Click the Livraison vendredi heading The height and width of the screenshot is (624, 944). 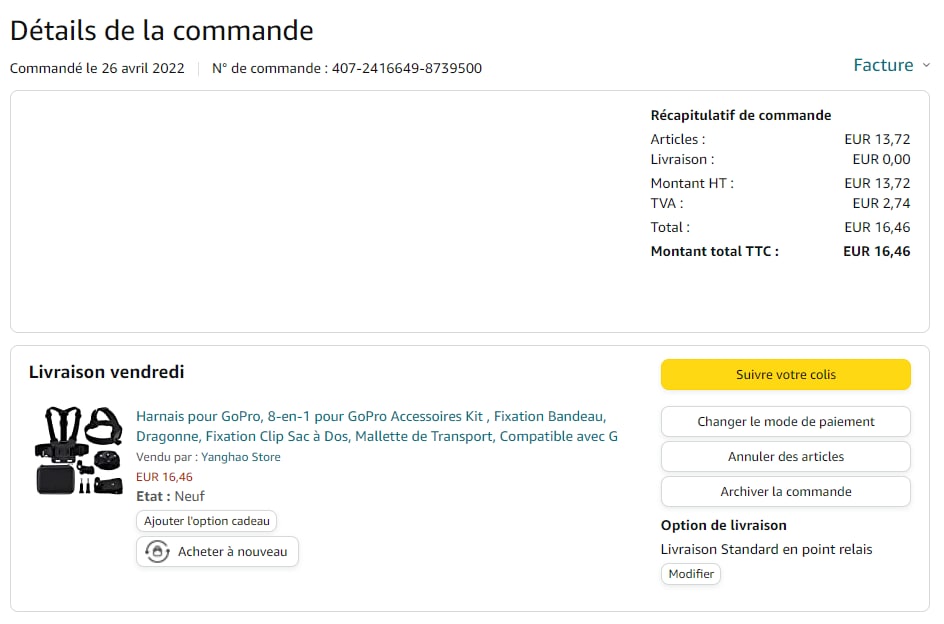(107, 372)
